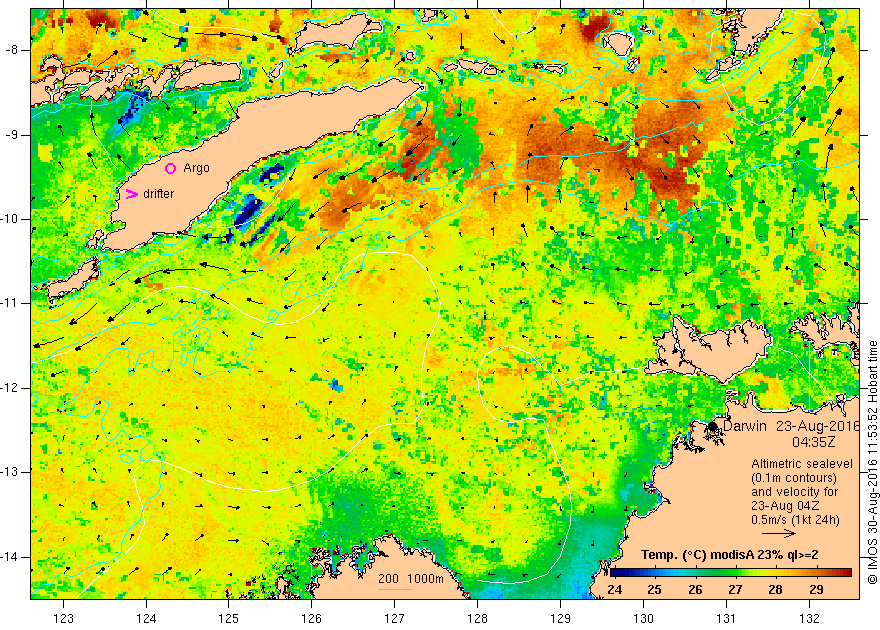Click the latitude axis label -9

tap(13, 135)
